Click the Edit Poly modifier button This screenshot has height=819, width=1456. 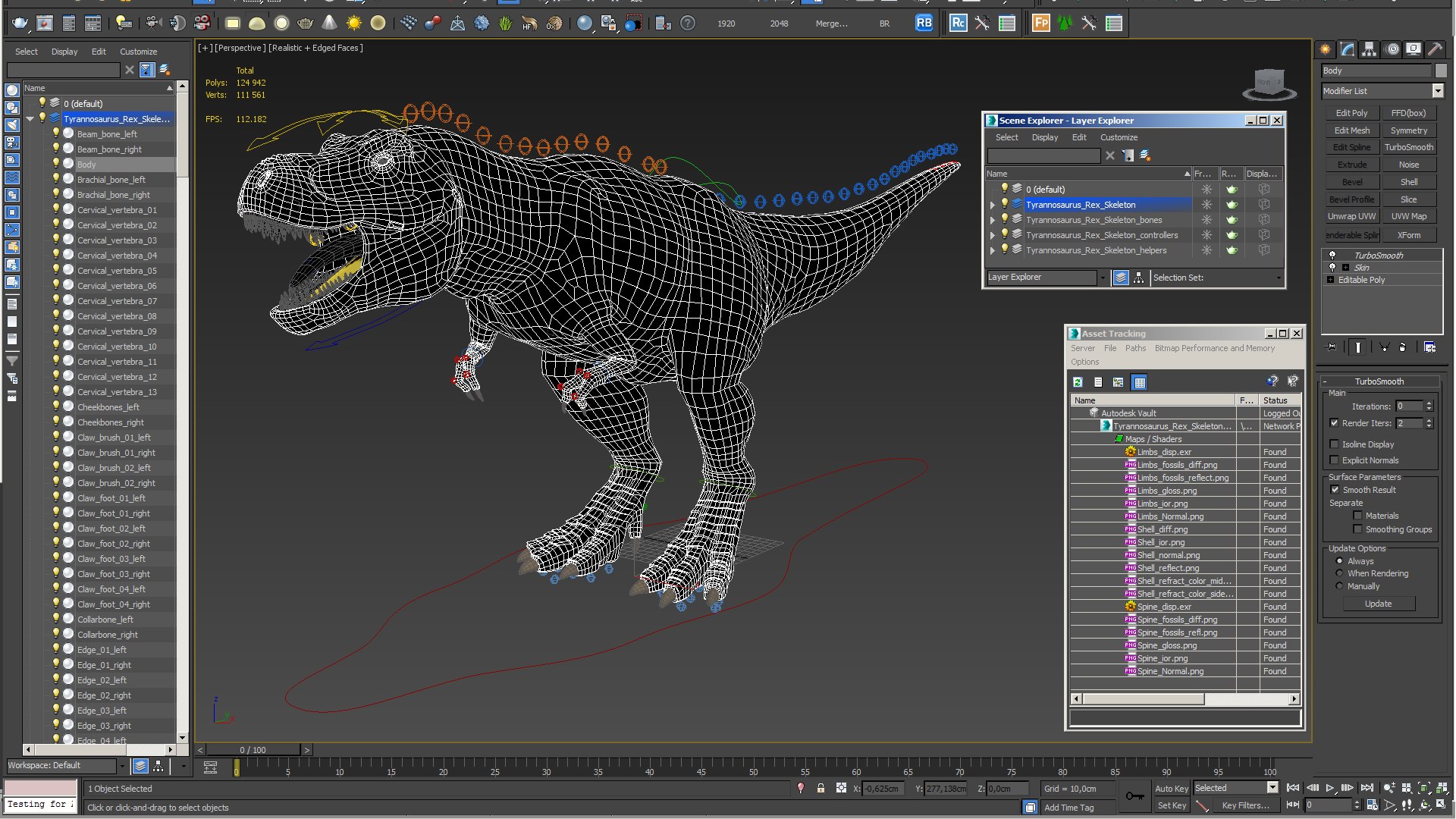[x=1351, y=113]
